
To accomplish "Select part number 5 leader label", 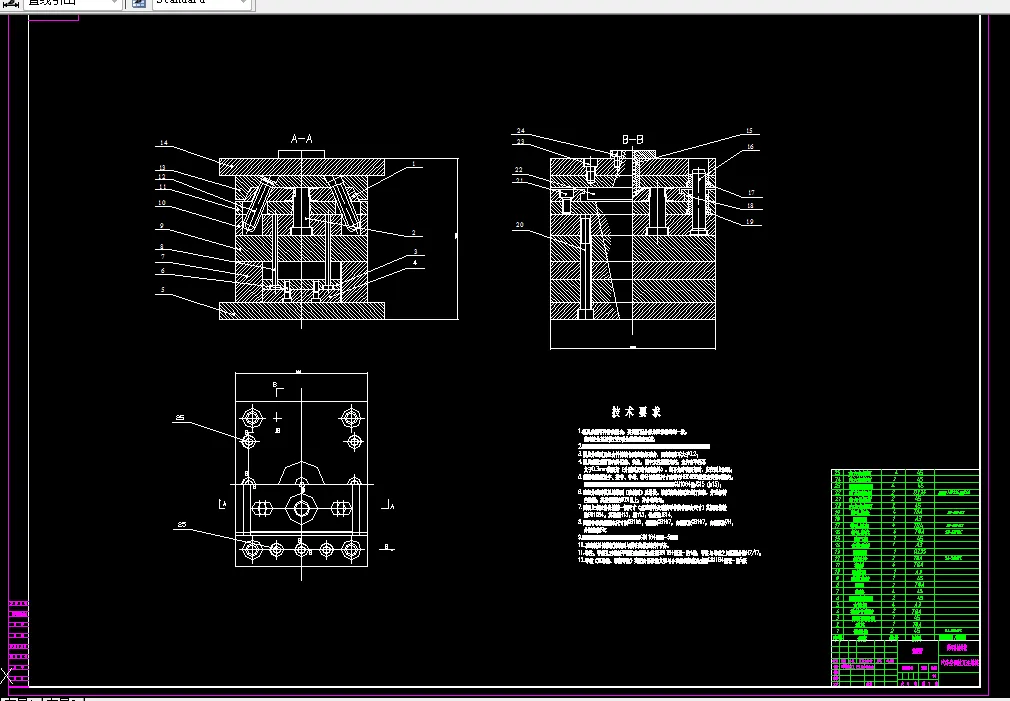I will click(x=162, y=289).
